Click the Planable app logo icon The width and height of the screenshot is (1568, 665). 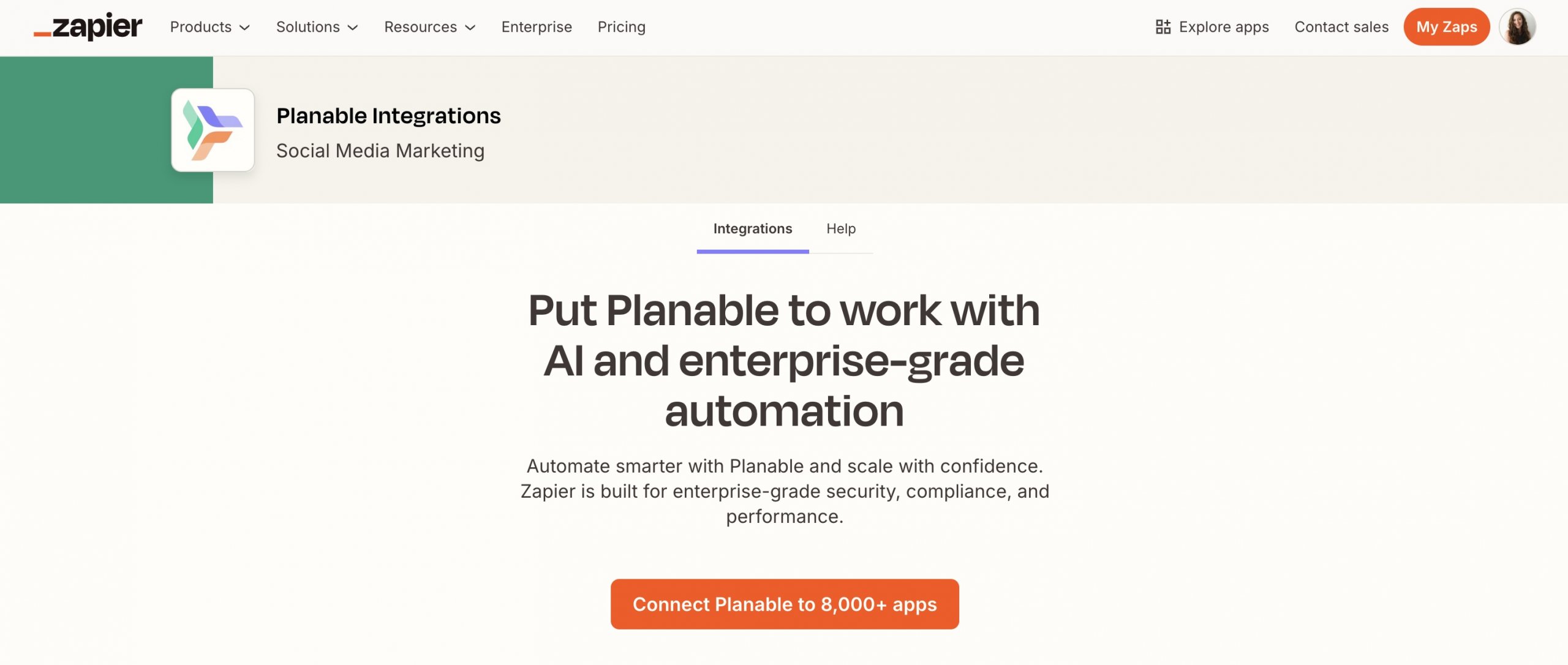pos(213,130)
